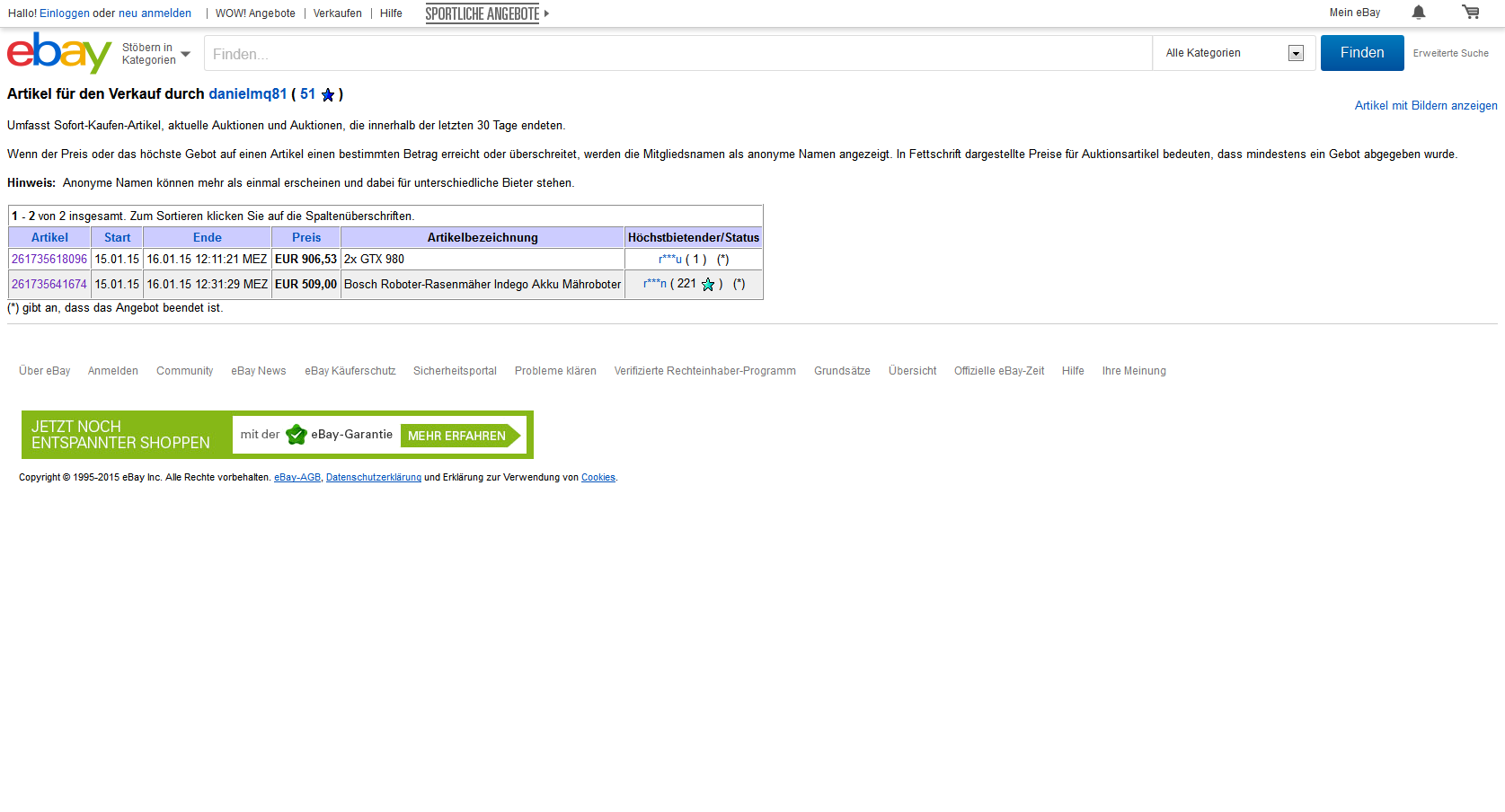Open Verifizierte Rechteinhaber-Programm link
This screenshot has height=812, width=1505.
705,371
